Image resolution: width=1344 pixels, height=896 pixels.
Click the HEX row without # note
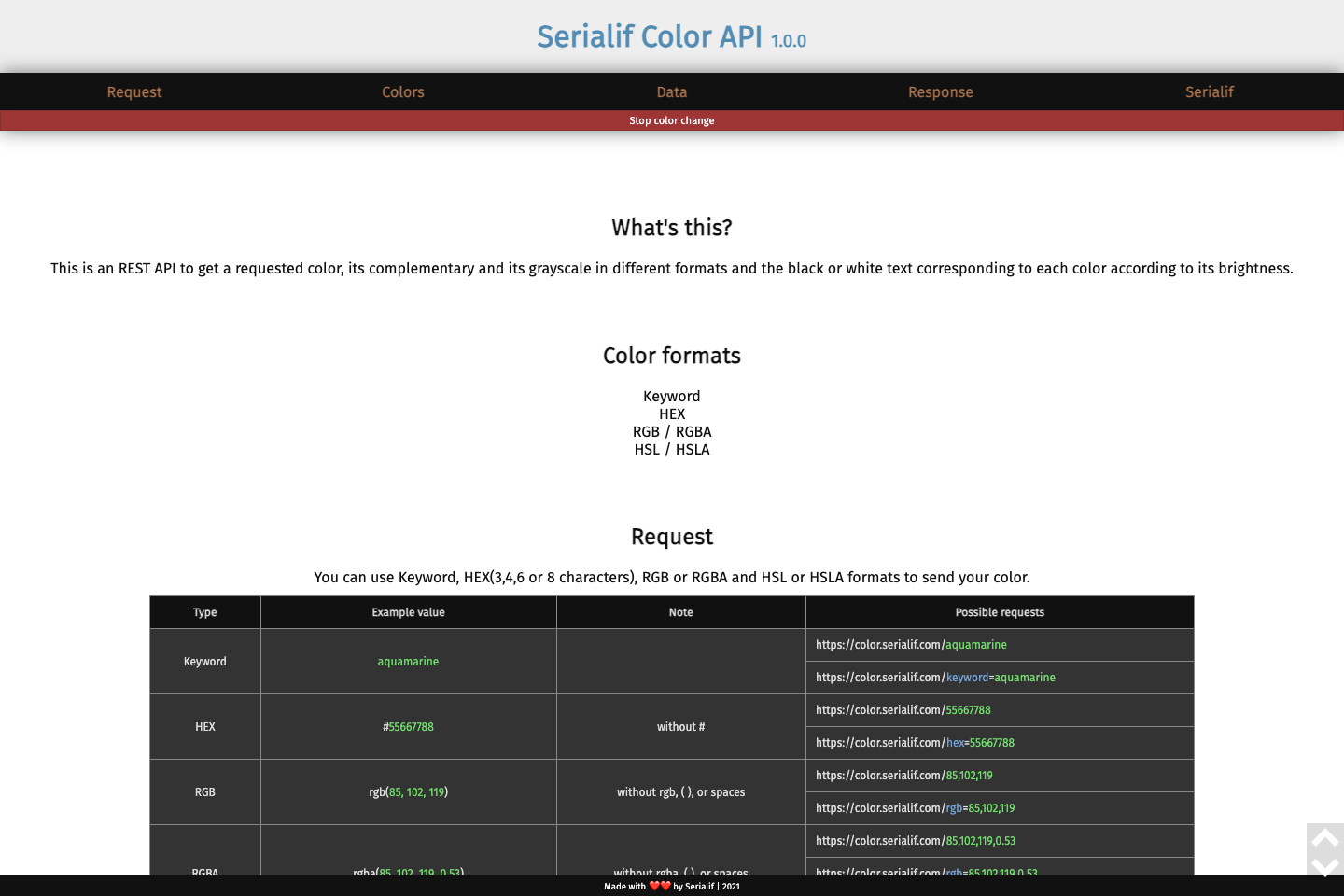[680, 726]
